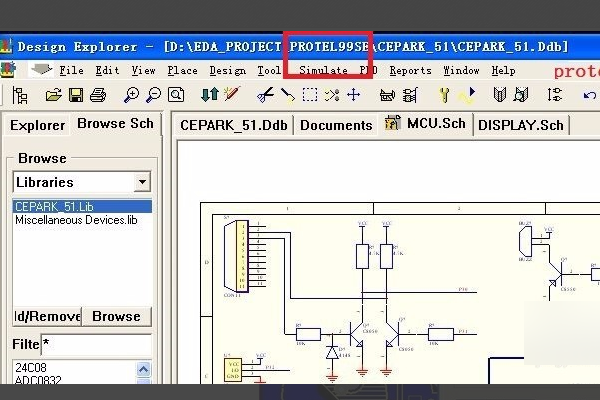600x400 pixels.
Task: Click the gray down arrow icon near File
Action: [41, 69]
